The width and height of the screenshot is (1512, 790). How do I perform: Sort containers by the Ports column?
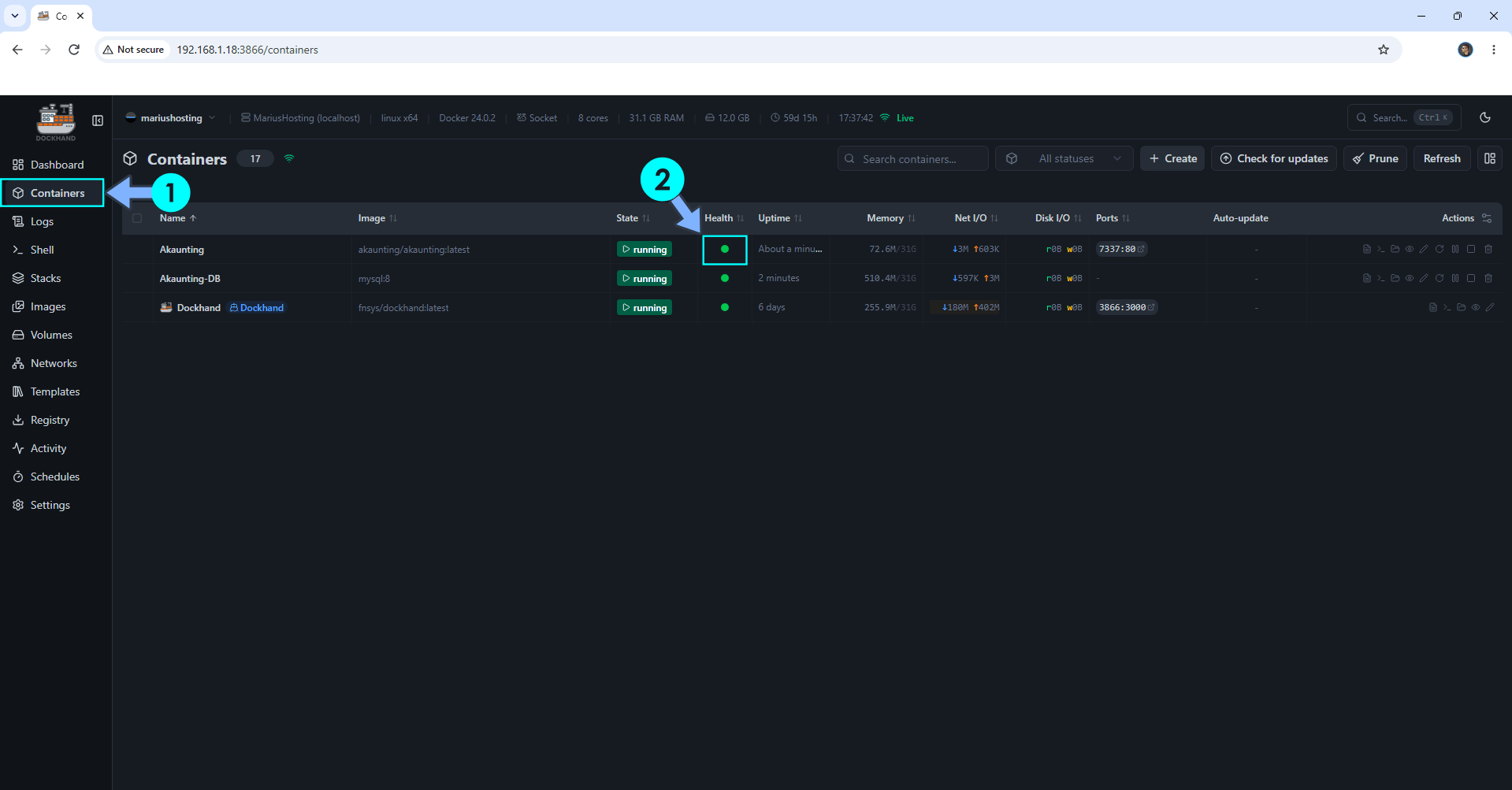click(x=1113, y=218)
